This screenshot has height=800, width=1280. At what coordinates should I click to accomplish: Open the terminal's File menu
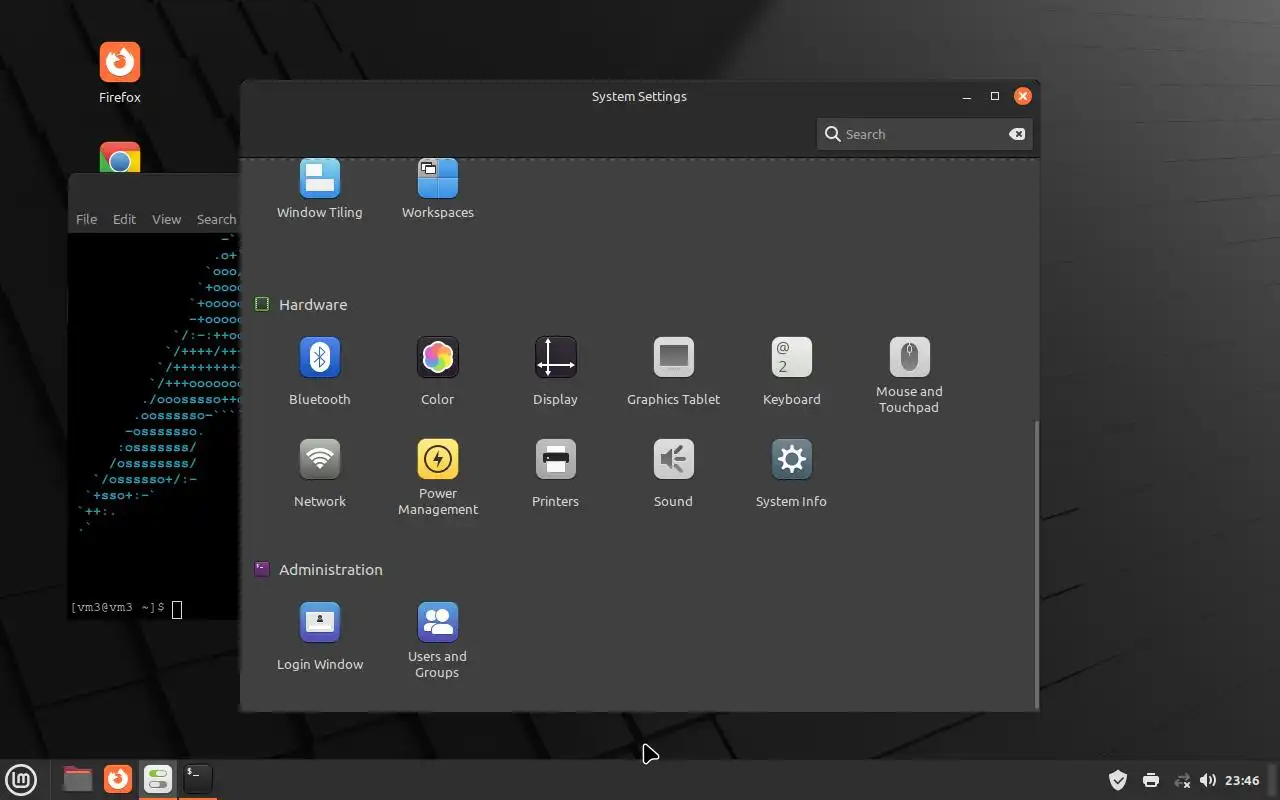[87, 219]
